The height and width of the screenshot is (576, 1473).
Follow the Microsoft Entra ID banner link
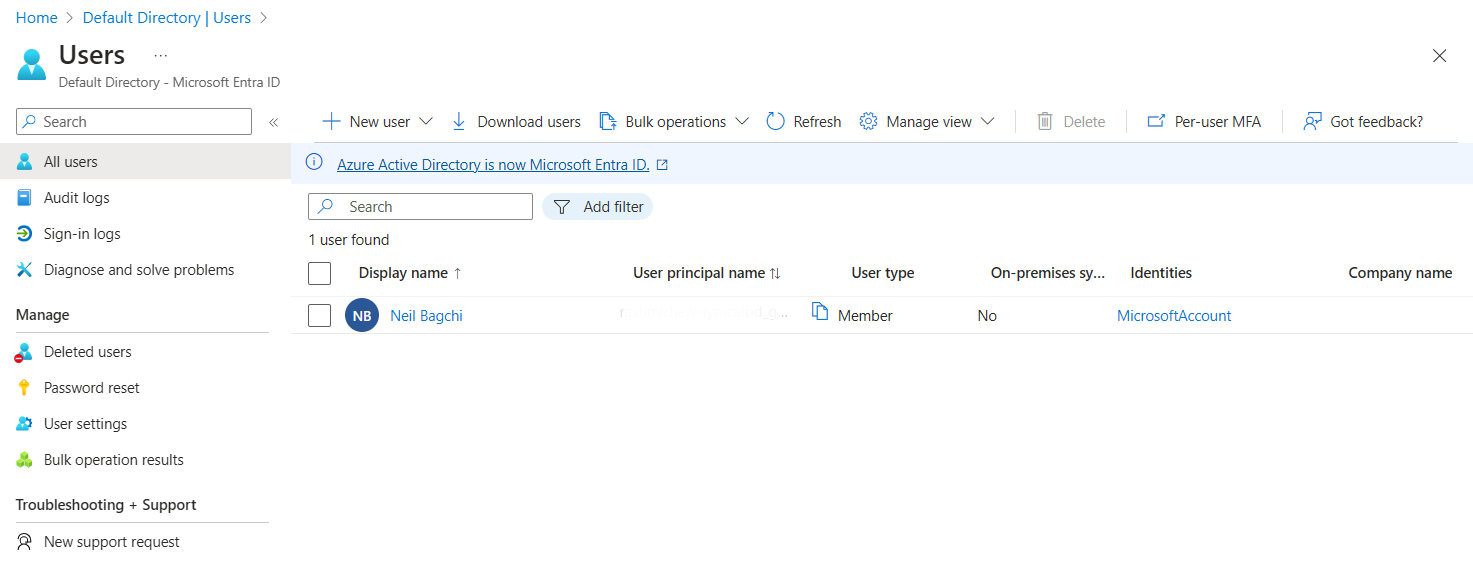[x=494, y=163]
